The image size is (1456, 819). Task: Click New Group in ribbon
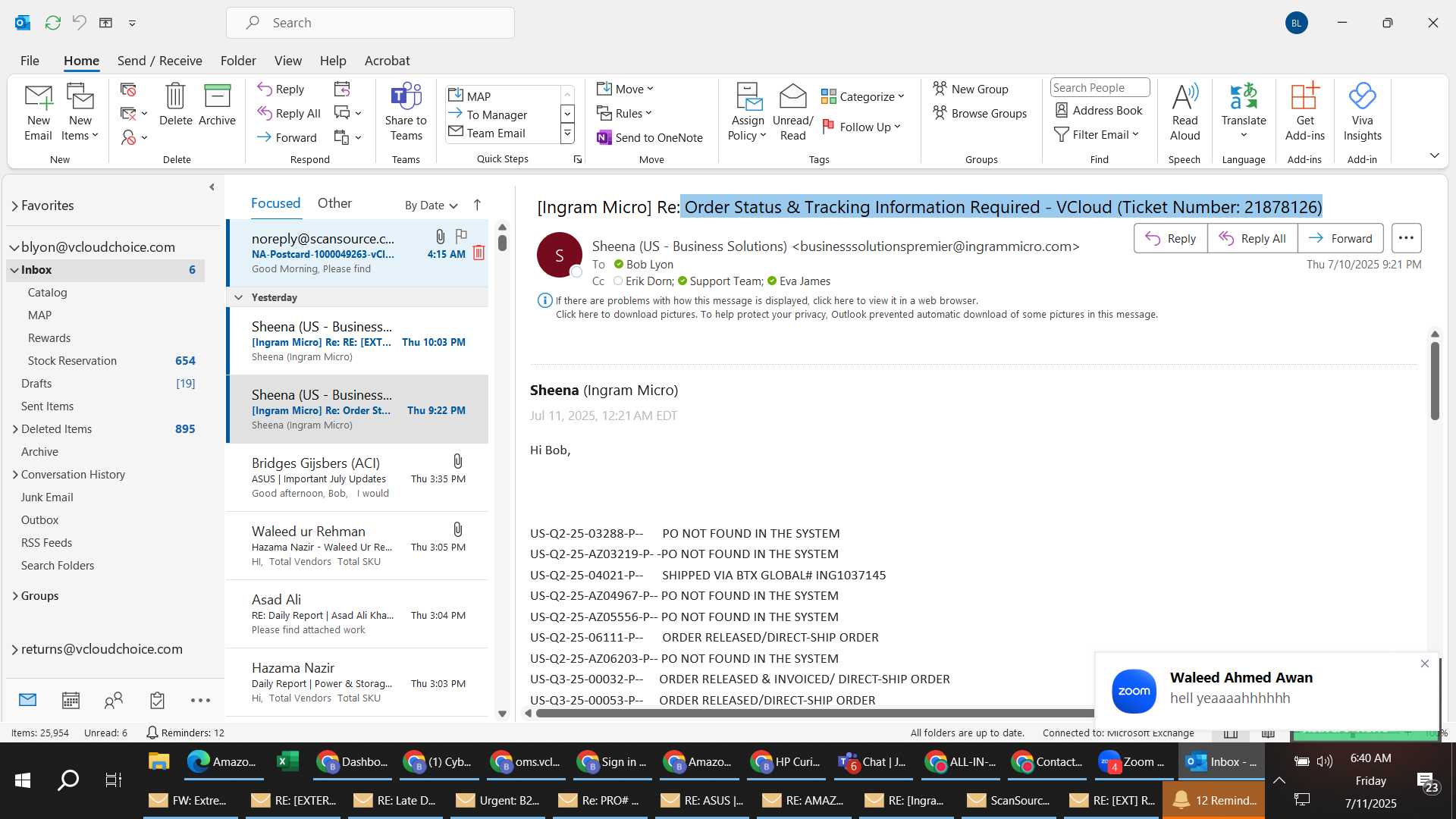pos(970,89)
